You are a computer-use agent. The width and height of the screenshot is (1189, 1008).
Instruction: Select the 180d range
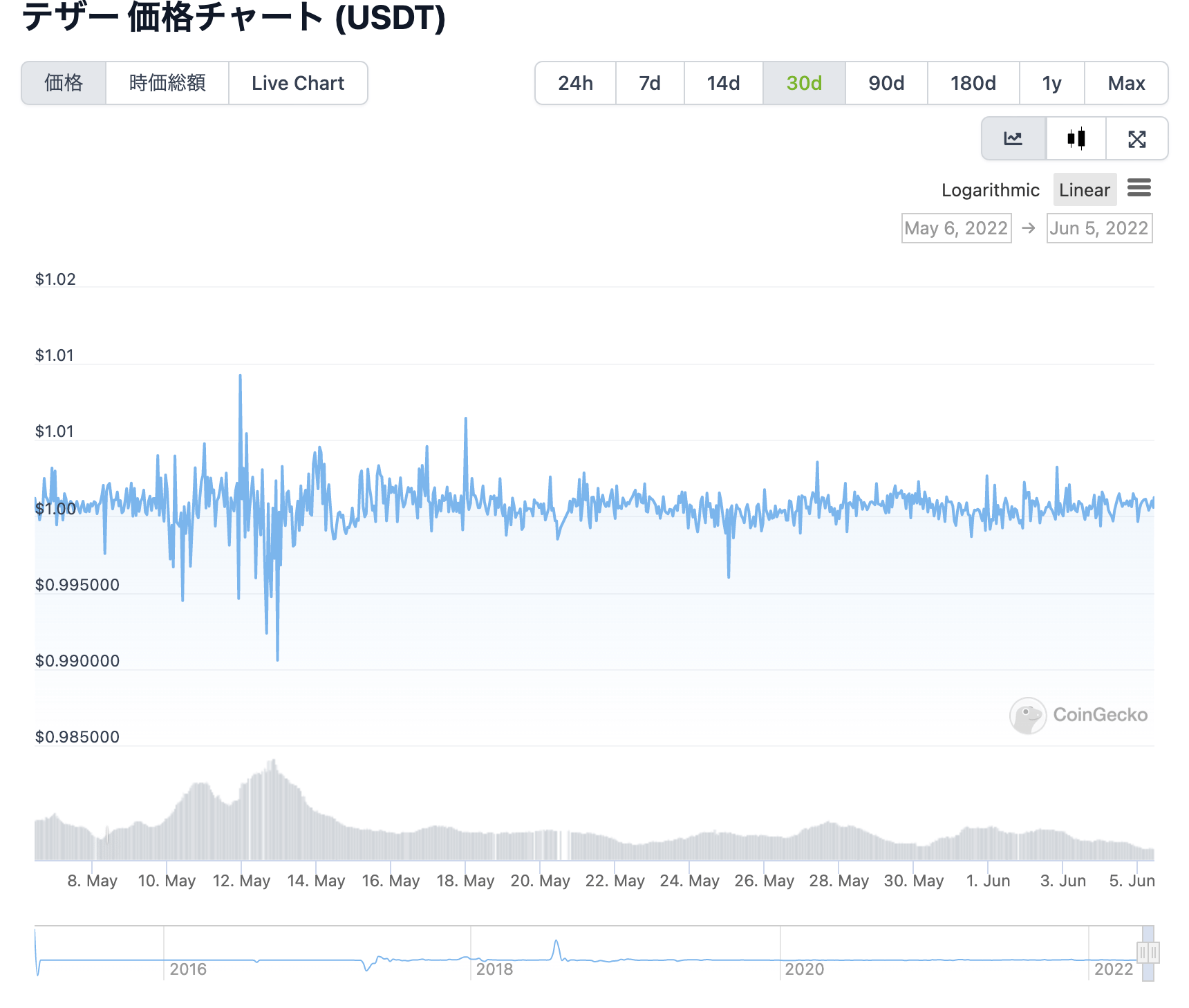(x=973, y=83)
